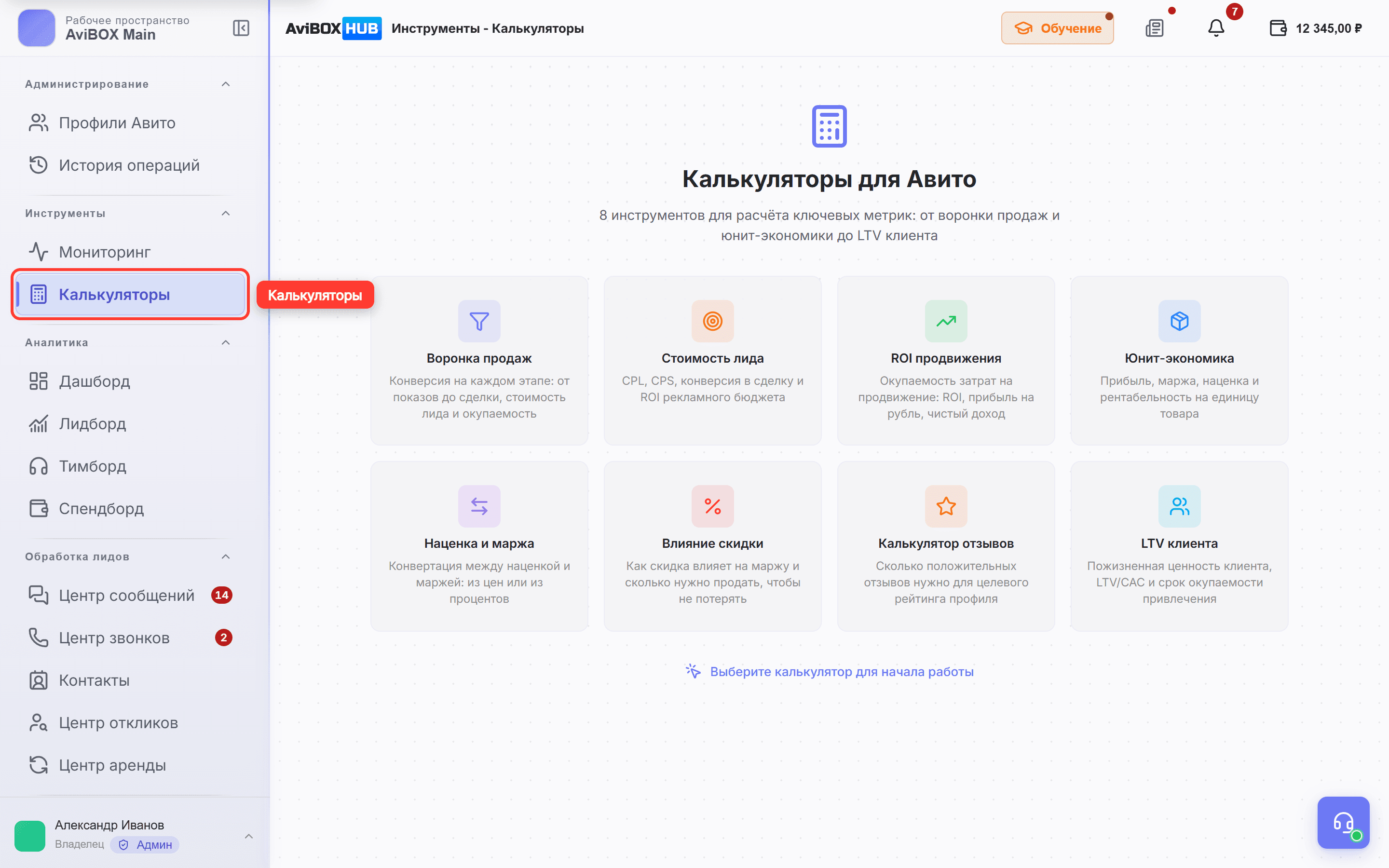Open Центр сообщений with 14 badge

(x=130, y=596)
